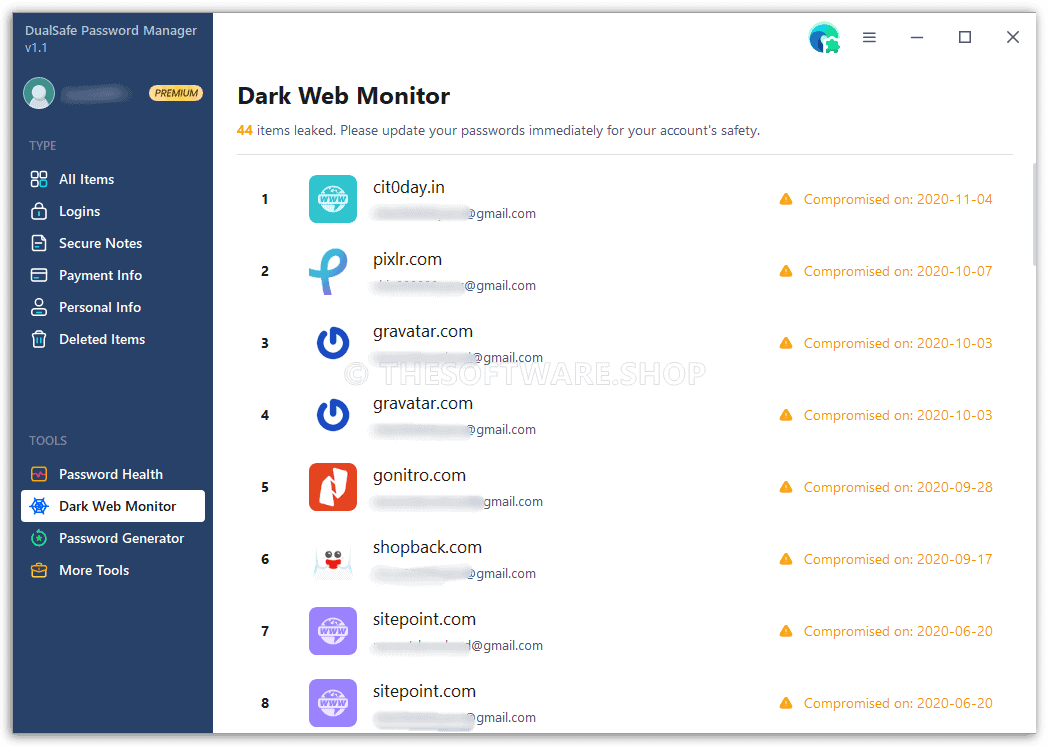1048x746 pixels.
Task: Click the Password Health heartbeat icon
Action: click(39, 475)
